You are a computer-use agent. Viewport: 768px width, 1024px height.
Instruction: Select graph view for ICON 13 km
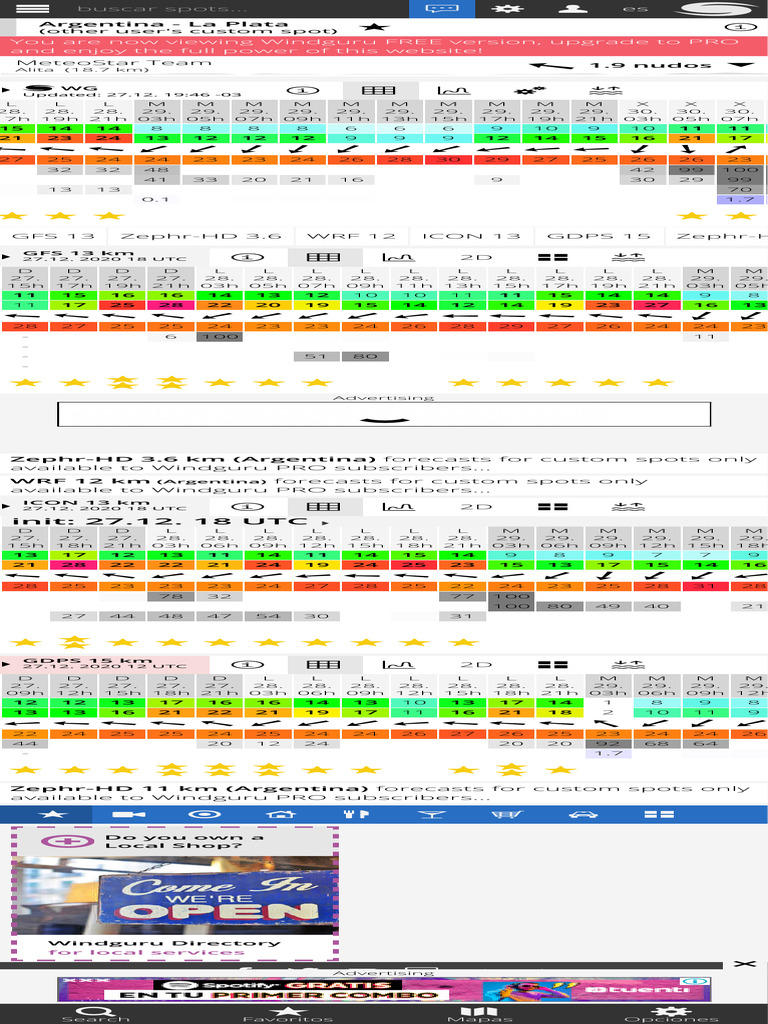click(x=398, y=507)
